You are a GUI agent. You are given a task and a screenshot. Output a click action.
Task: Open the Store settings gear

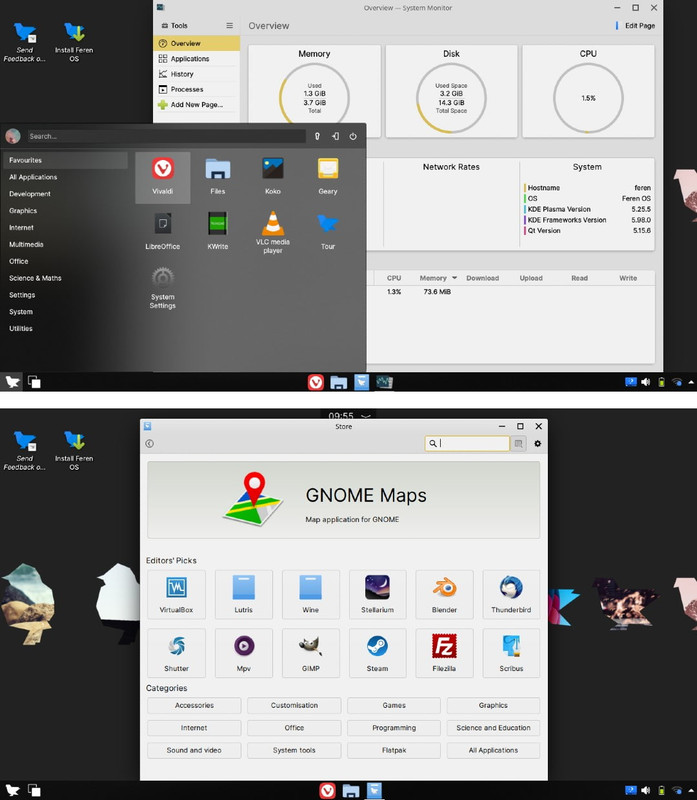537,443
